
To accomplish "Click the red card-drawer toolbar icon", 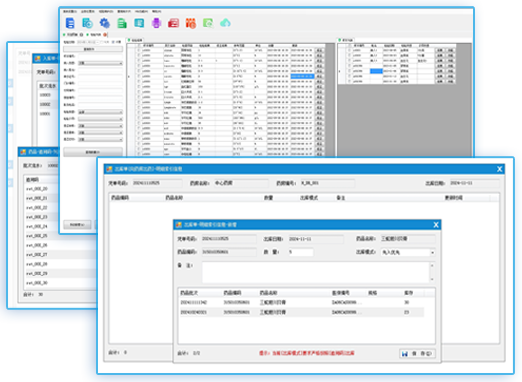I will [174, 23].
